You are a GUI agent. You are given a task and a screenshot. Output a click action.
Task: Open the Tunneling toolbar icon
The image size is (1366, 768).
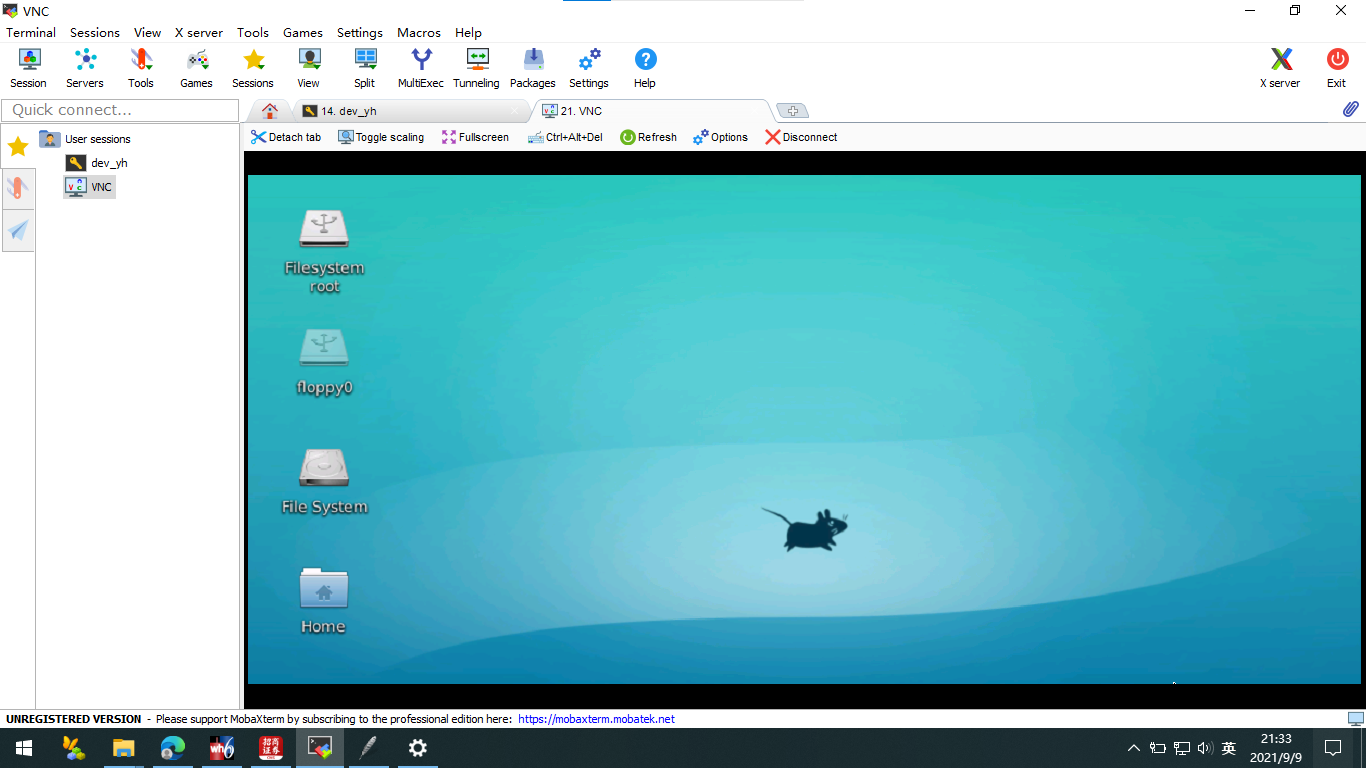477,68
